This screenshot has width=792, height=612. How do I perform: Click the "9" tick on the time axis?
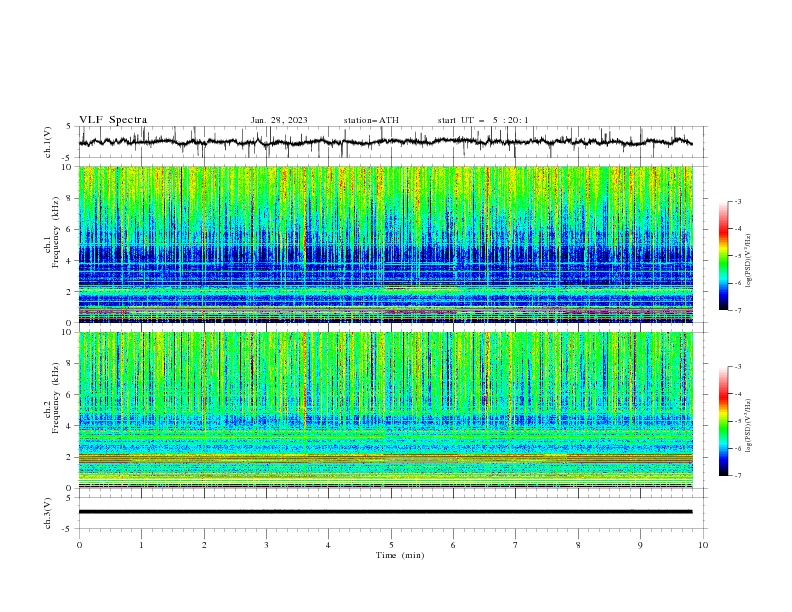click(x=640, y=545)
